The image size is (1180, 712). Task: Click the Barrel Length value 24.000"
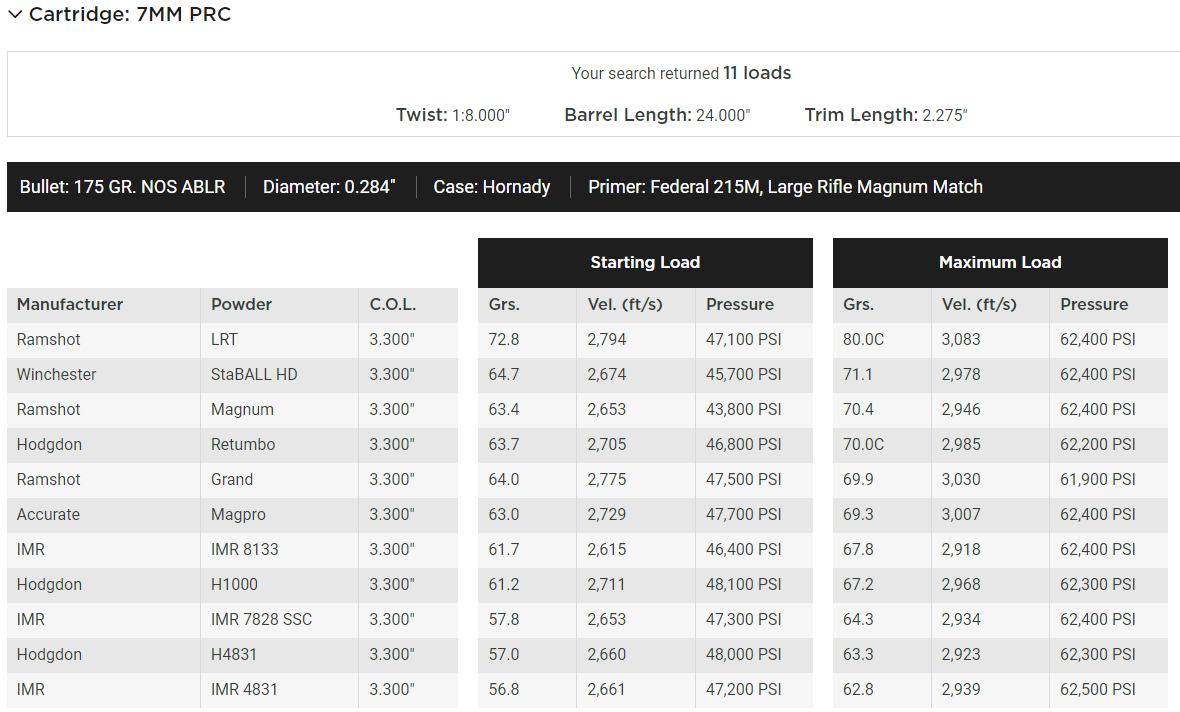pyautogui.click(x=723, y=115)
